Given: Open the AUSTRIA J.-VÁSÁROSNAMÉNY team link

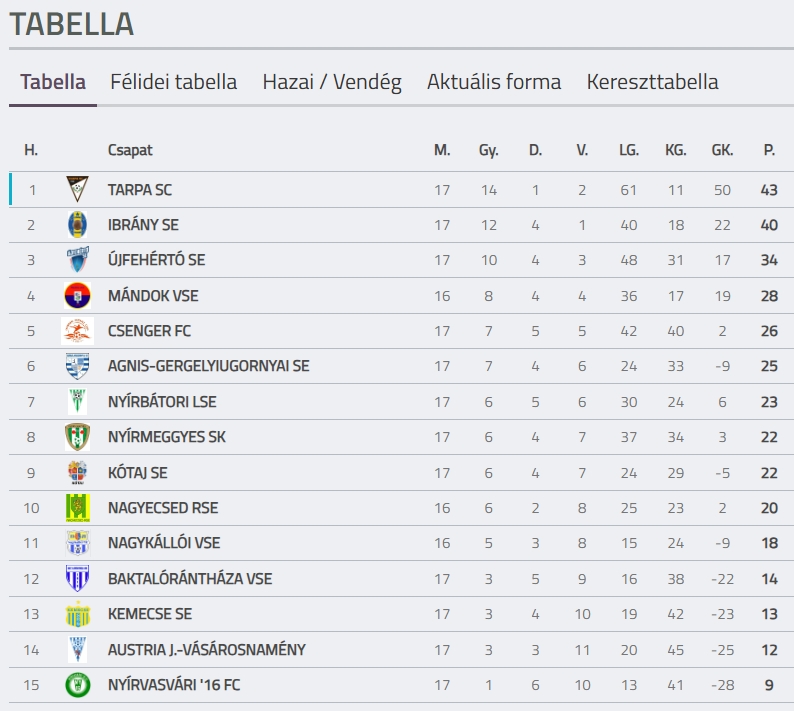Looking at the screenshot, I should tap(207, 650).
